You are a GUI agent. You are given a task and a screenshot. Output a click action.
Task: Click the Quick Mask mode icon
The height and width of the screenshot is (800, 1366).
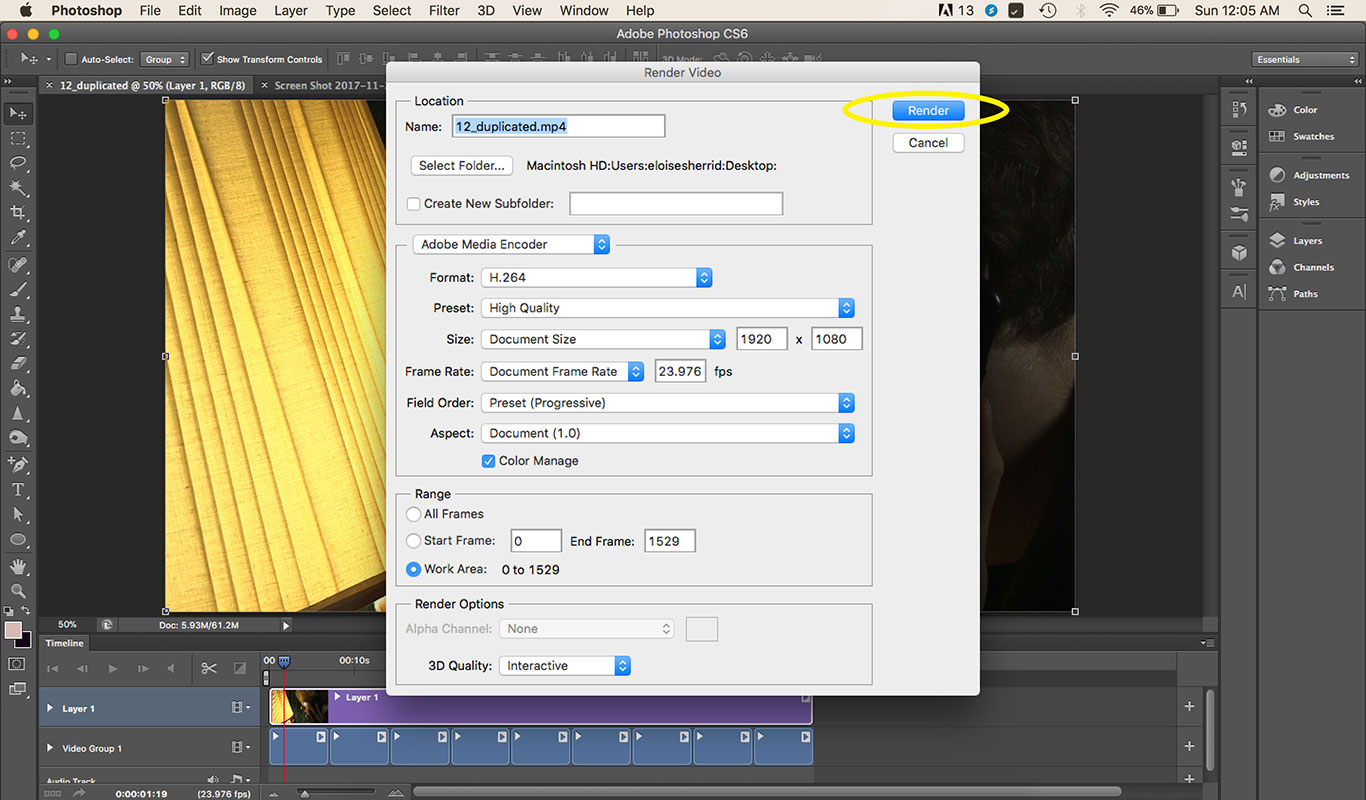[18, 664]
